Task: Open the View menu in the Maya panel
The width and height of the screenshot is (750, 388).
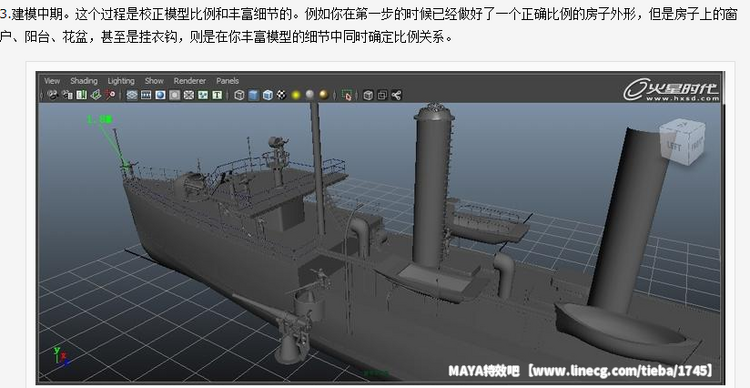Action: [x=52, y=81]
